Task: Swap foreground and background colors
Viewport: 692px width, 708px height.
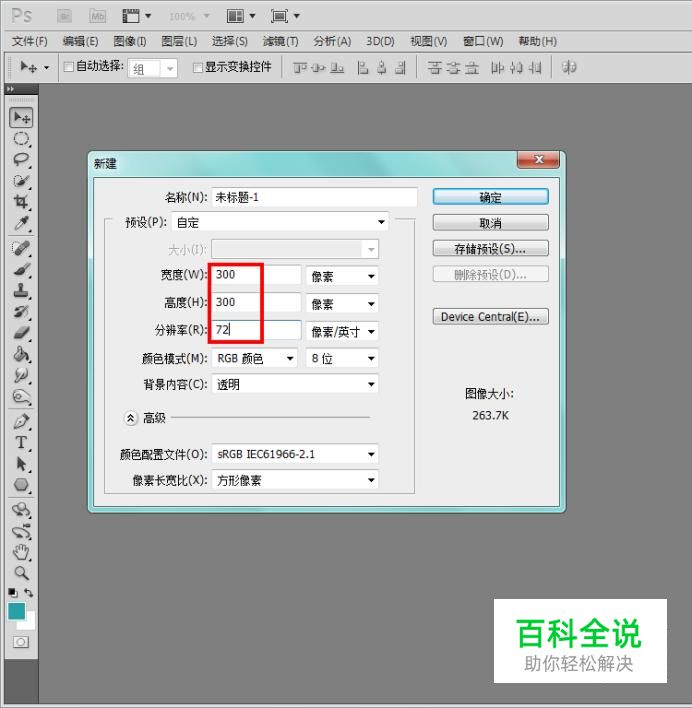Action: coord(28,592)
